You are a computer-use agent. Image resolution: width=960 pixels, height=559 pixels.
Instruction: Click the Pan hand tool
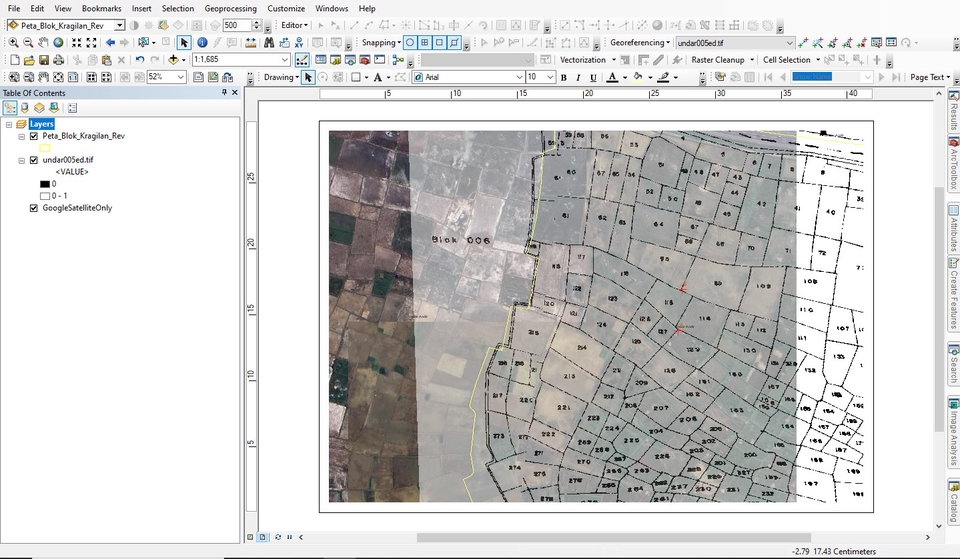43,43
